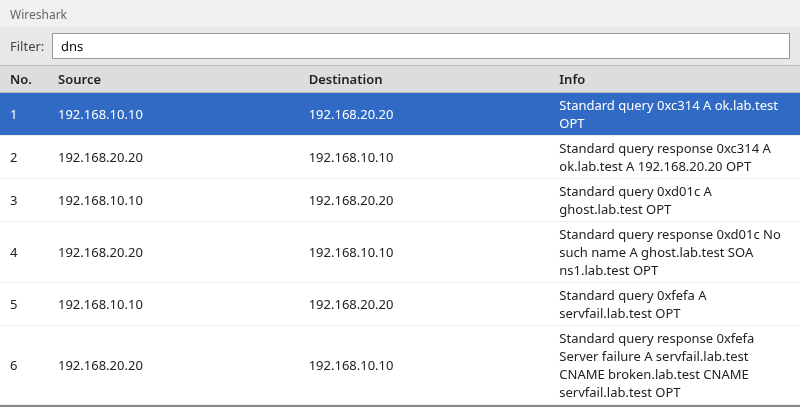The height and width of the screenshot is (407, 800).
Task: Select packet info 'Standard query 0xfefa A servfail.lab.test'
Action: click(633, 304)
